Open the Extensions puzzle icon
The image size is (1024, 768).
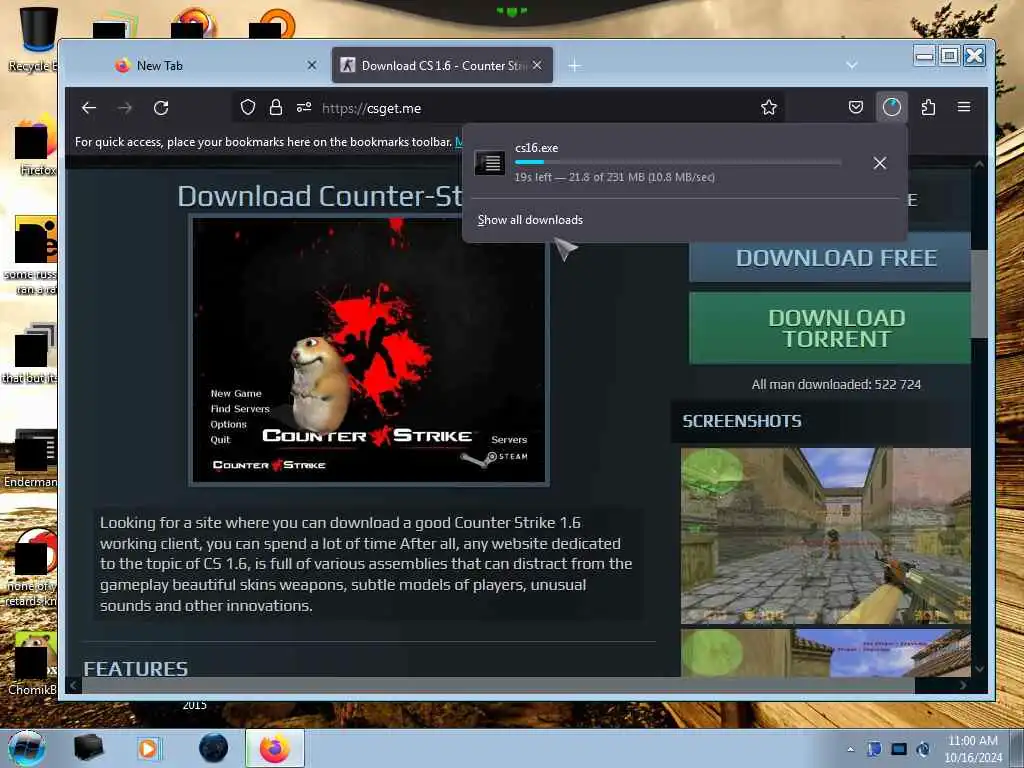pyautogui.click(x=928, y=107)
